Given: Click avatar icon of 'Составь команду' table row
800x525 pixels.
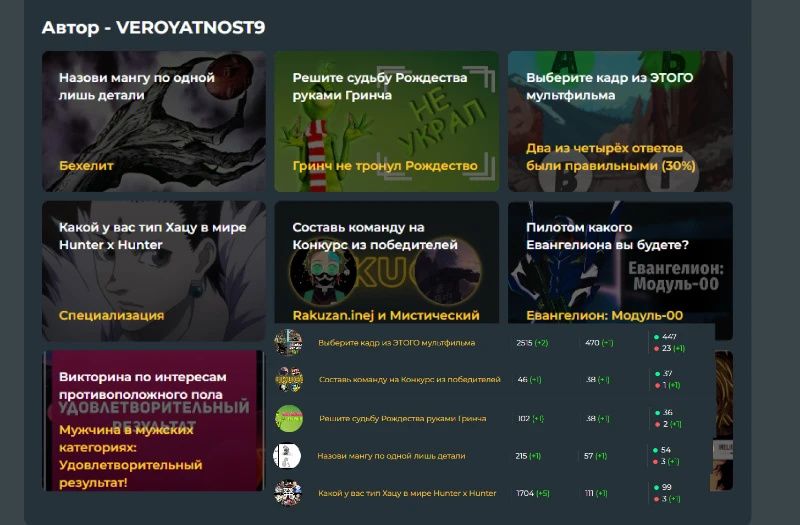Looking at the screenshot, I should click(289, 380).
